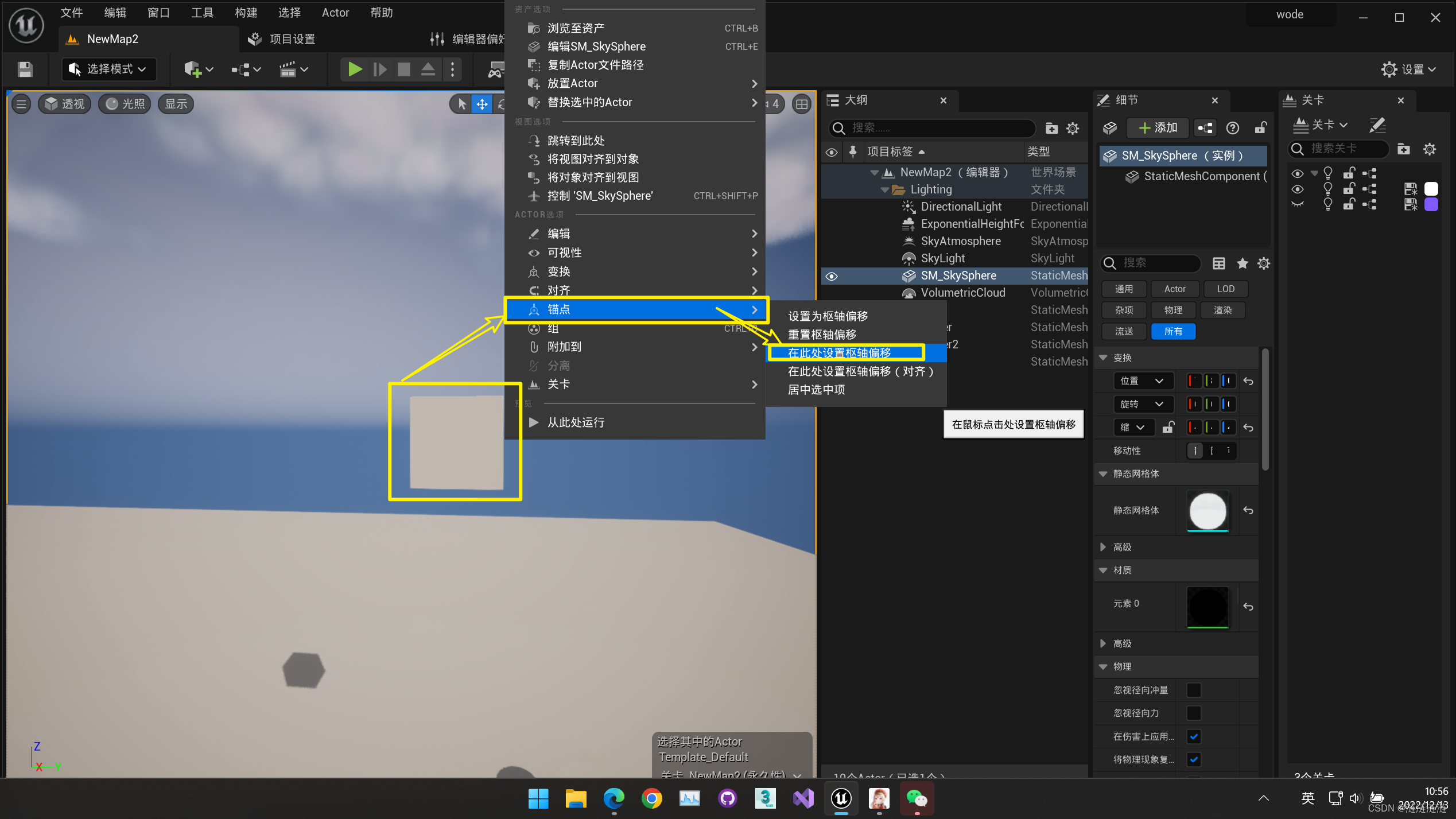Open the Unreal Editor taskbar icon
Image resolution: width=1456 pixels, height=819 pixels.
click(841, 798)
